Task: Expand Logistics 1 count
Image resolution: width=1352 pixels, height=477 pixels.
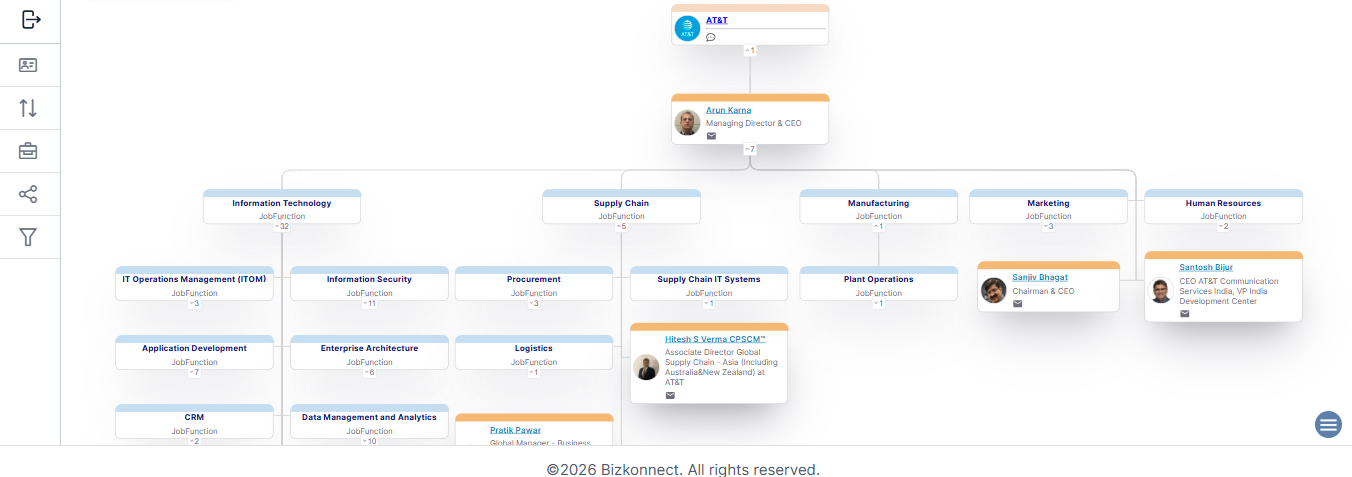Action: [x=534, y=372]
